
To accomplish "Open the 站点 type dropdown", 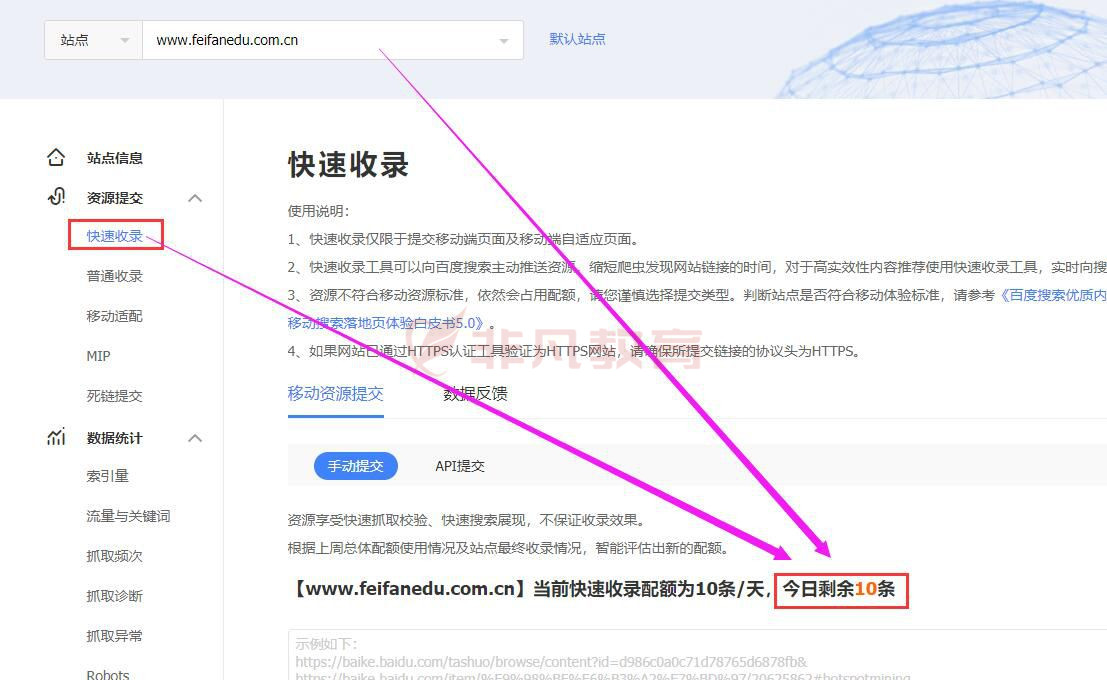I will [94, 40].
